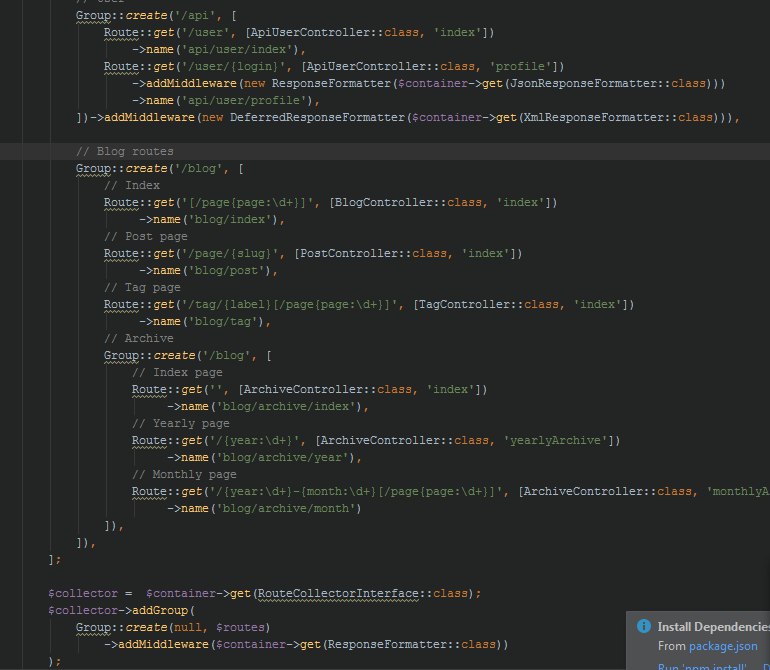Click the '/page/{slug}' route pattern
This screenshot has height=670, width=770.
tap(230, 253)
